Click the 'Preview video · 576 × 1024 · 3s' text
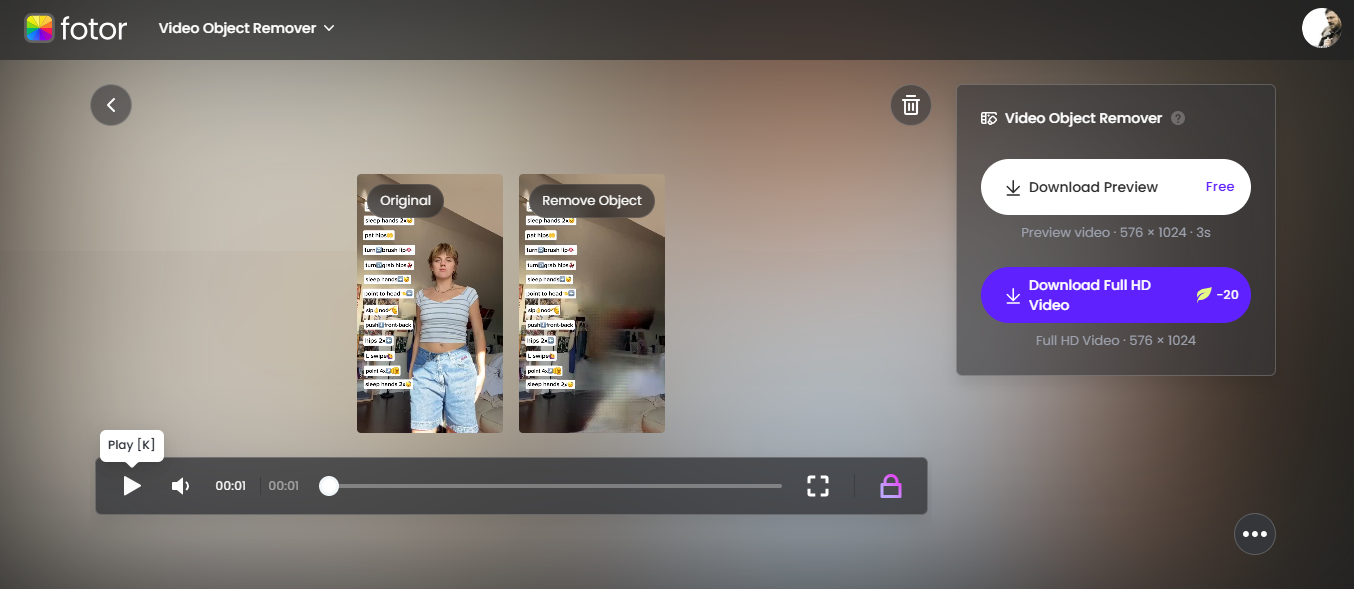 pyautogui.click(x=1116, y=232)
